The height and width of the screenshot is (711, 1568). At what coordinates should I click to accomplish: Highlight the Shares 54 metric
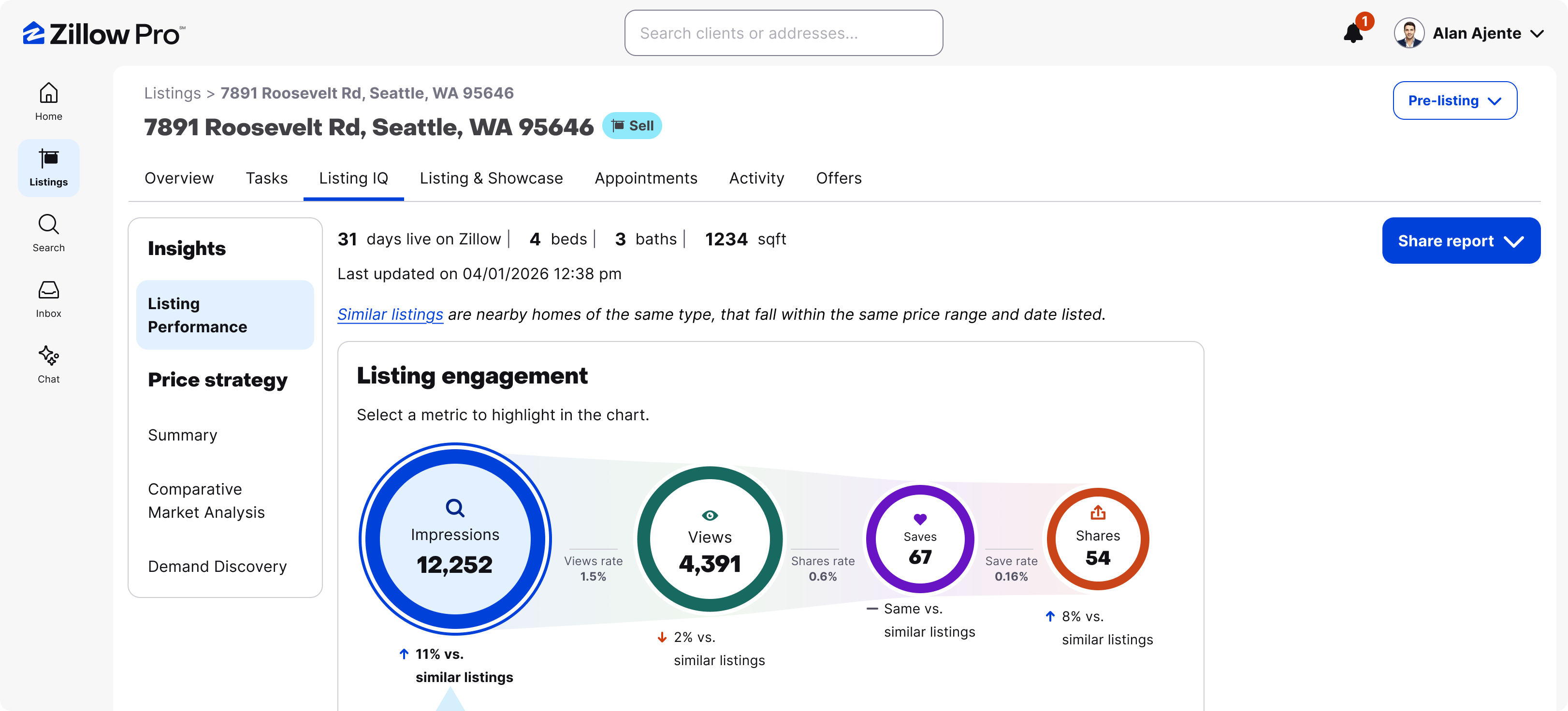tap(1098, 539)
